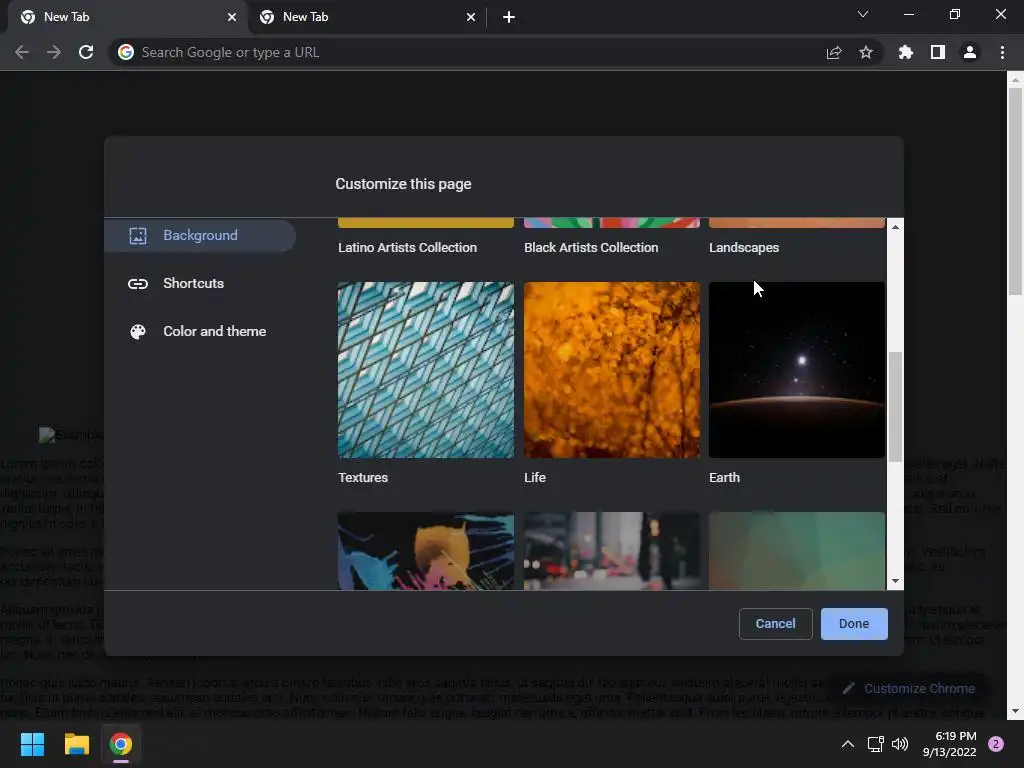Open the profile avatar icon
Screen dimensions: 1024x768
pyautogui.click(x=970, y=52)
